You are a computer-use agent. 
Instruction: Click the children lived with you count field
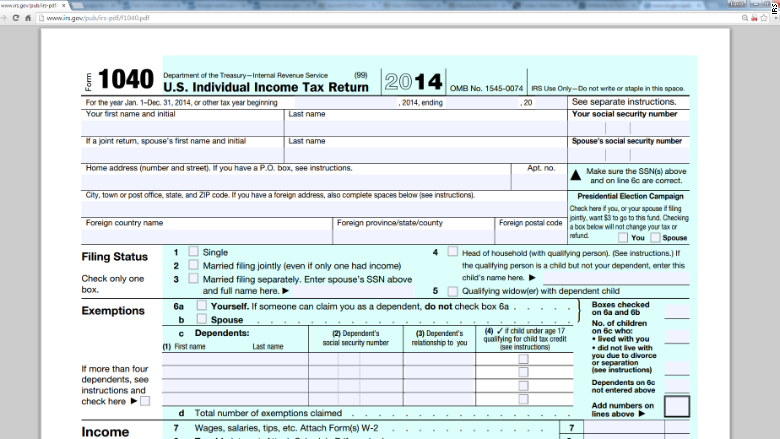tap(677, 337)
